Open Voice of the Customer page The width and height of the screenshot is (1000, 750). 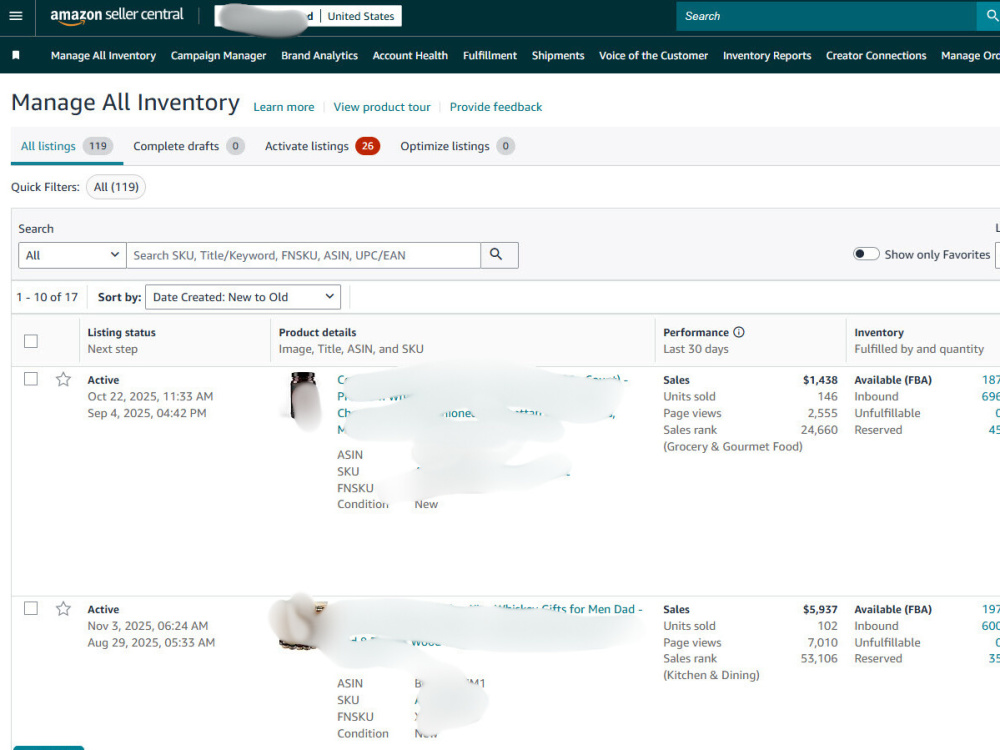coord(653,55)
